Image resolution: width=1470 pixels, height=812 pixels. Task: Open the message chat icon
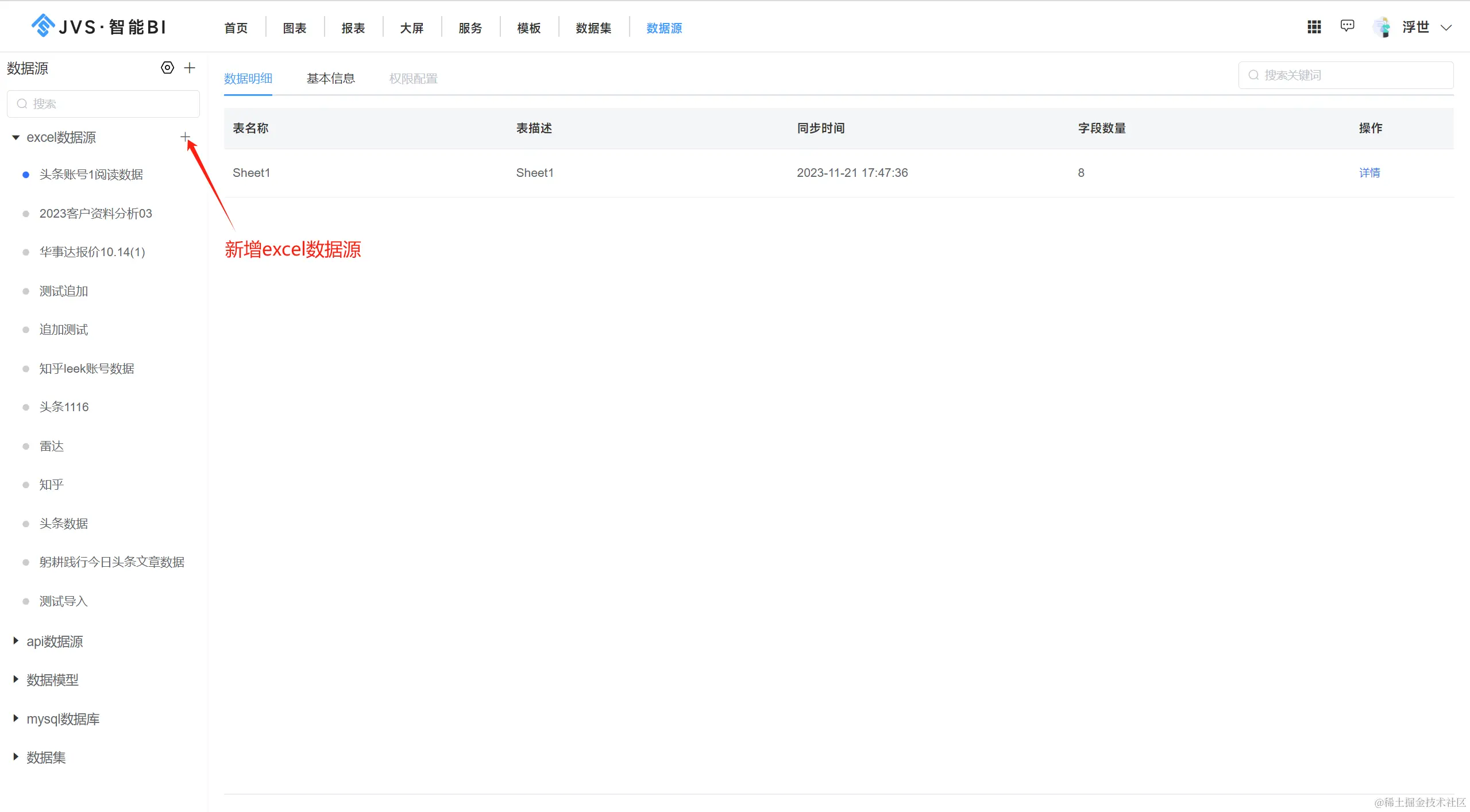(1347, 26)
